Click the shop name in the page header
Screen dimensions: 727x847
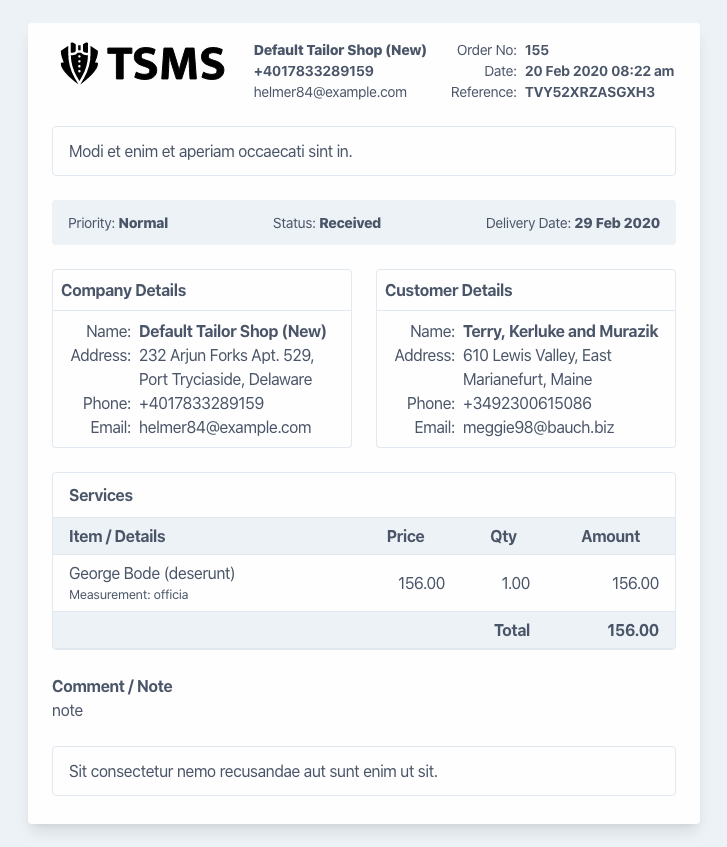coord(340,50)
